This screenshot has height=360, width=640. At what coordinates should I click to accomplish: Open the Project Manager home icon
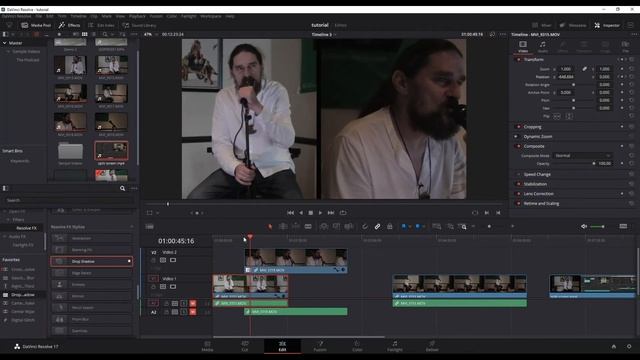pos(614,346)
